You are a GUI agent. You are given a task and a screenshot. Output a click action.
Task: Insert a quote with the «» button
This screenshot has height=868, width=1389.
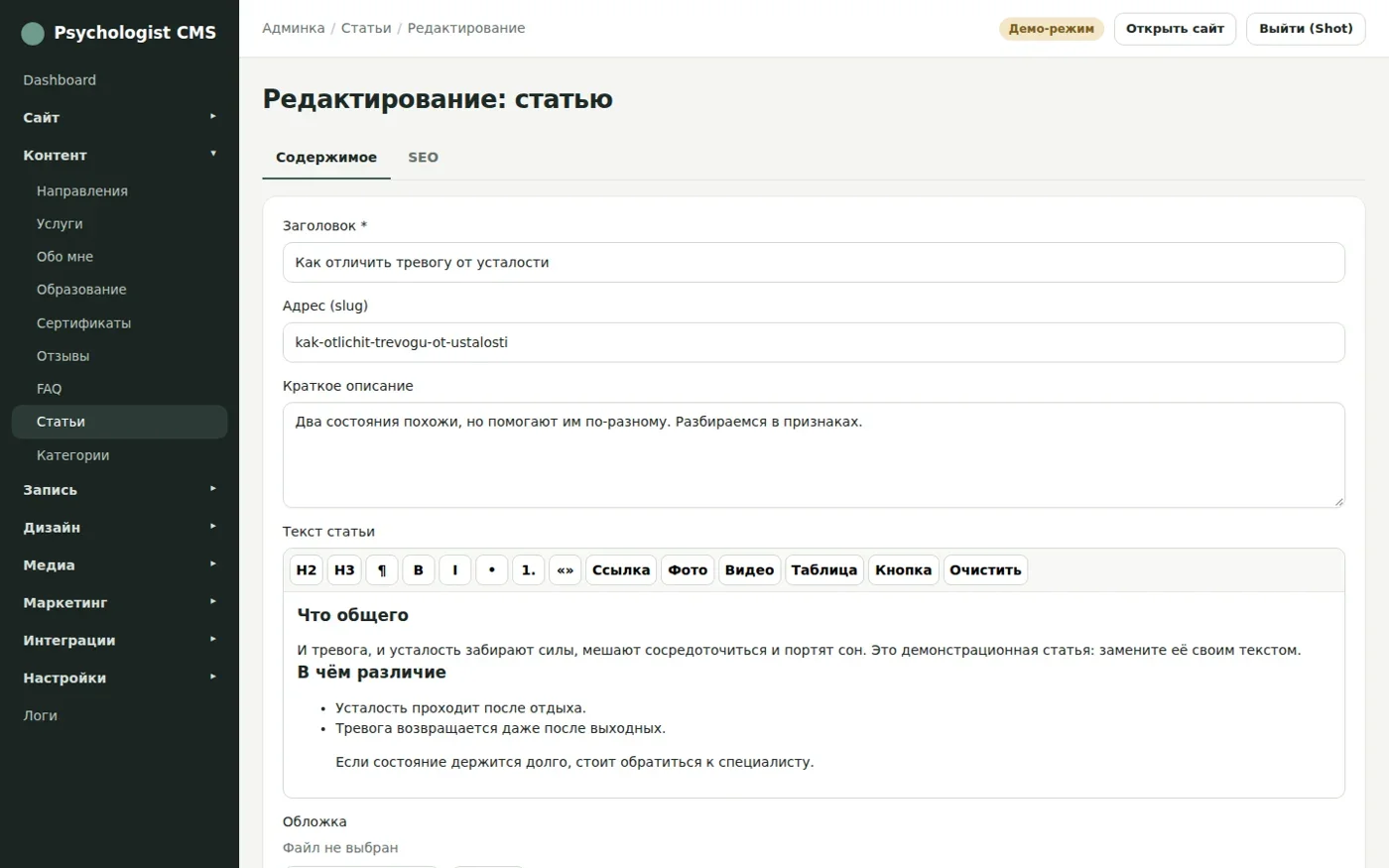coord(566,570)
